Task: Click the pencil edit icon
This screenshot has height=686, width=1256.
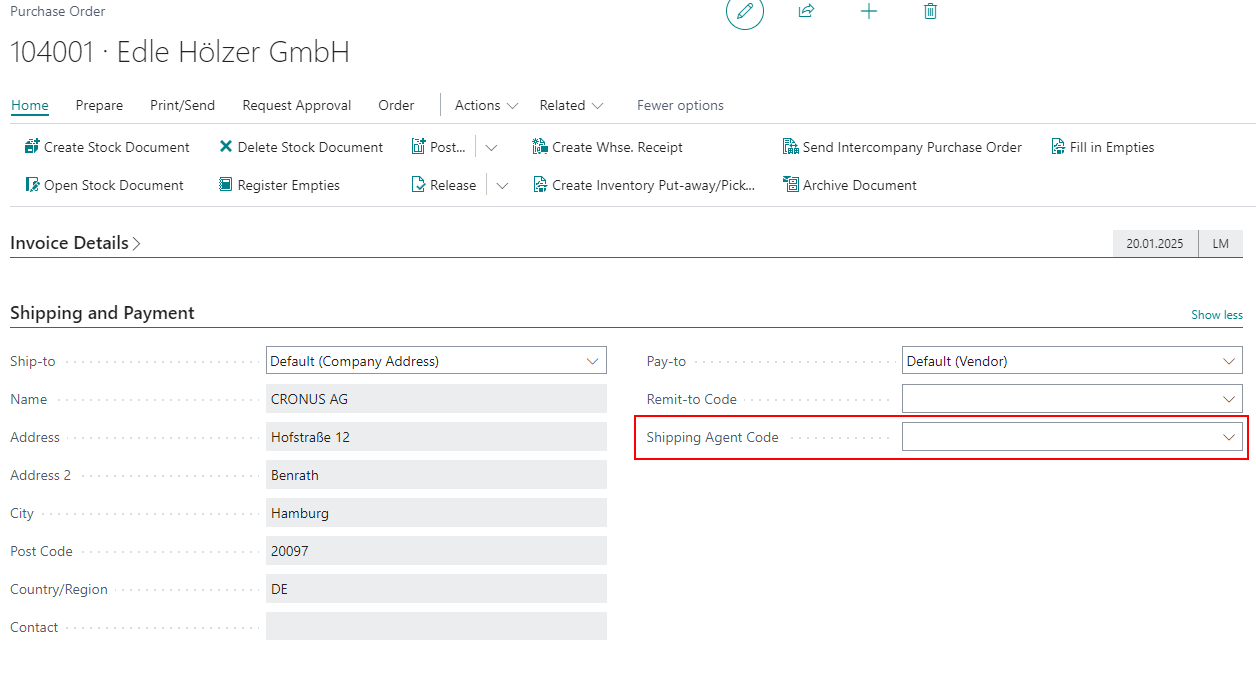Action: (x=744, y=12)
